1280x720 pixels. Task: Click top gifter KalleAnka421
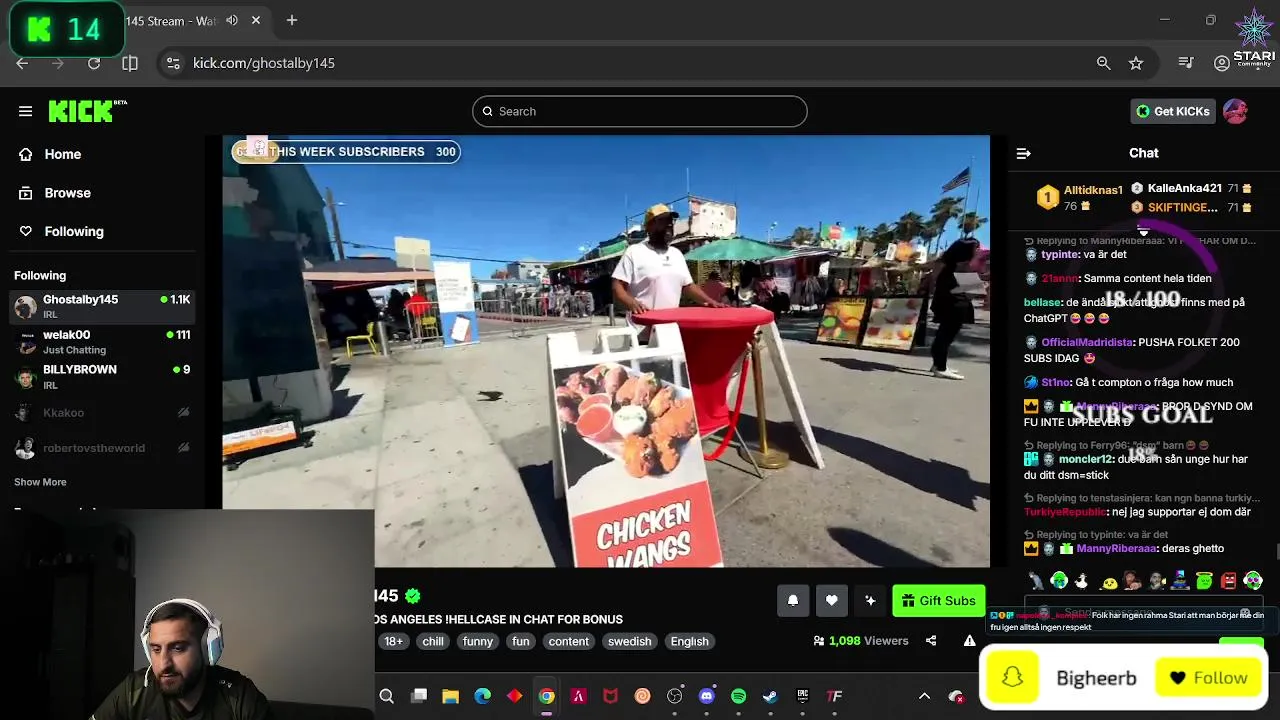click(1185, 188)
